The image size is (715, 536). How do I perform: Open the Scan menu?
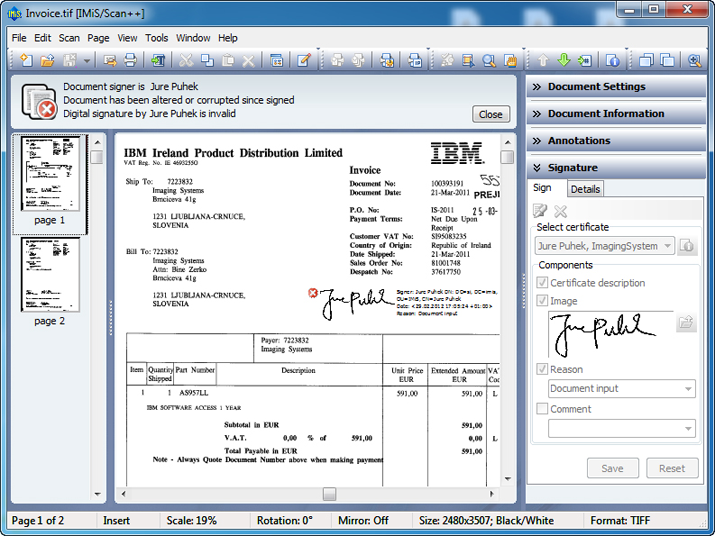click(x=69, y=38)
